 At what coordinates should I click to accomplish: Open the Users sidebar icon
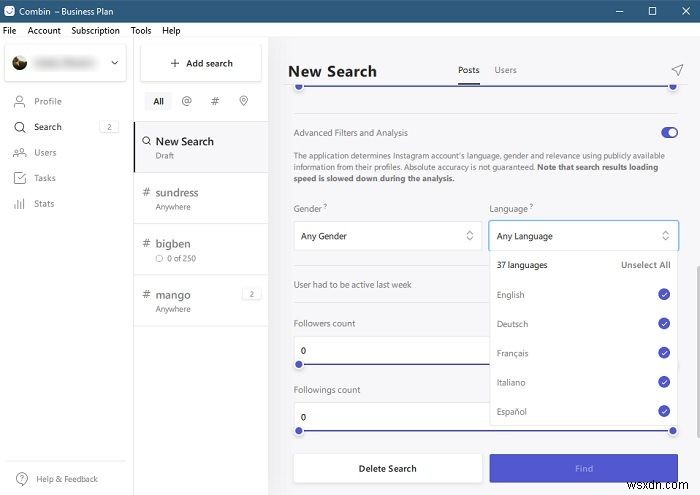click(x=19, y=153)
